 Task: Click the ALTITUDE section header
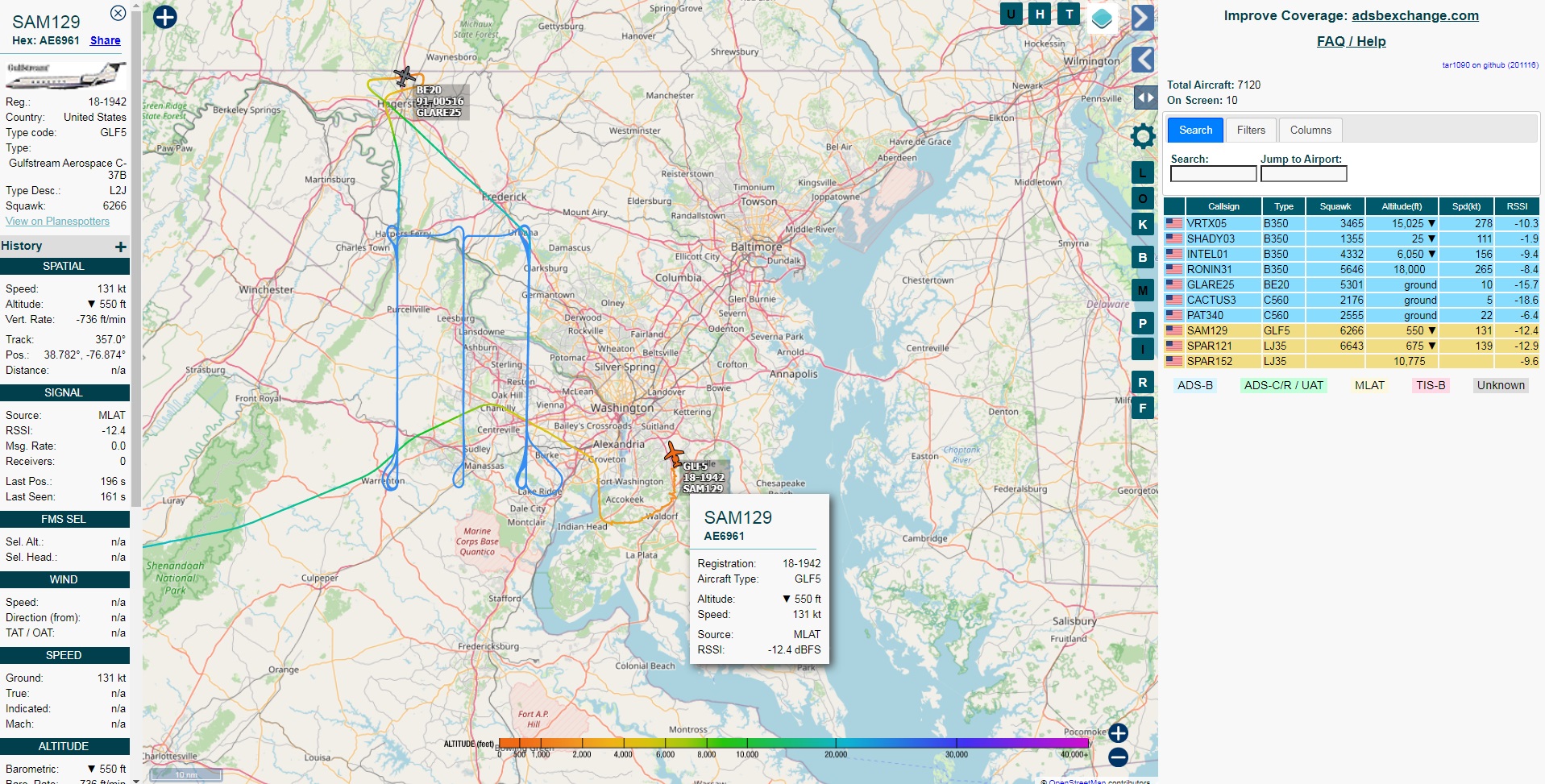[x=64, y=746]
